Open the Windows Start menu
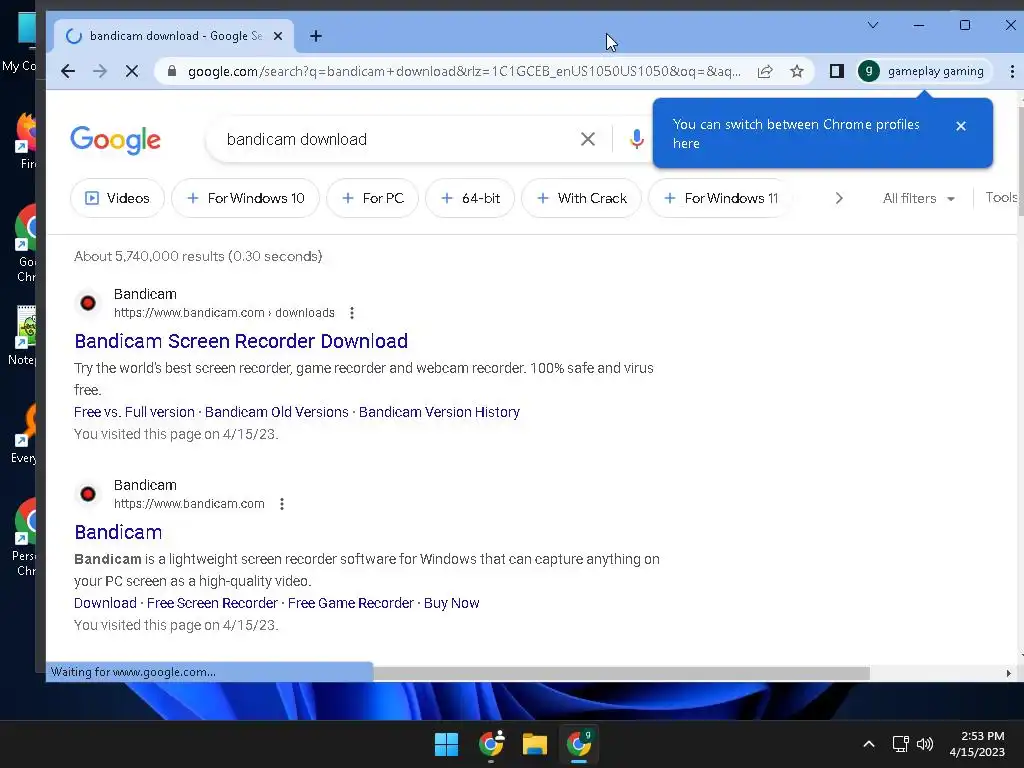Viewport: 1024px width, 768px height. (447, 744)
